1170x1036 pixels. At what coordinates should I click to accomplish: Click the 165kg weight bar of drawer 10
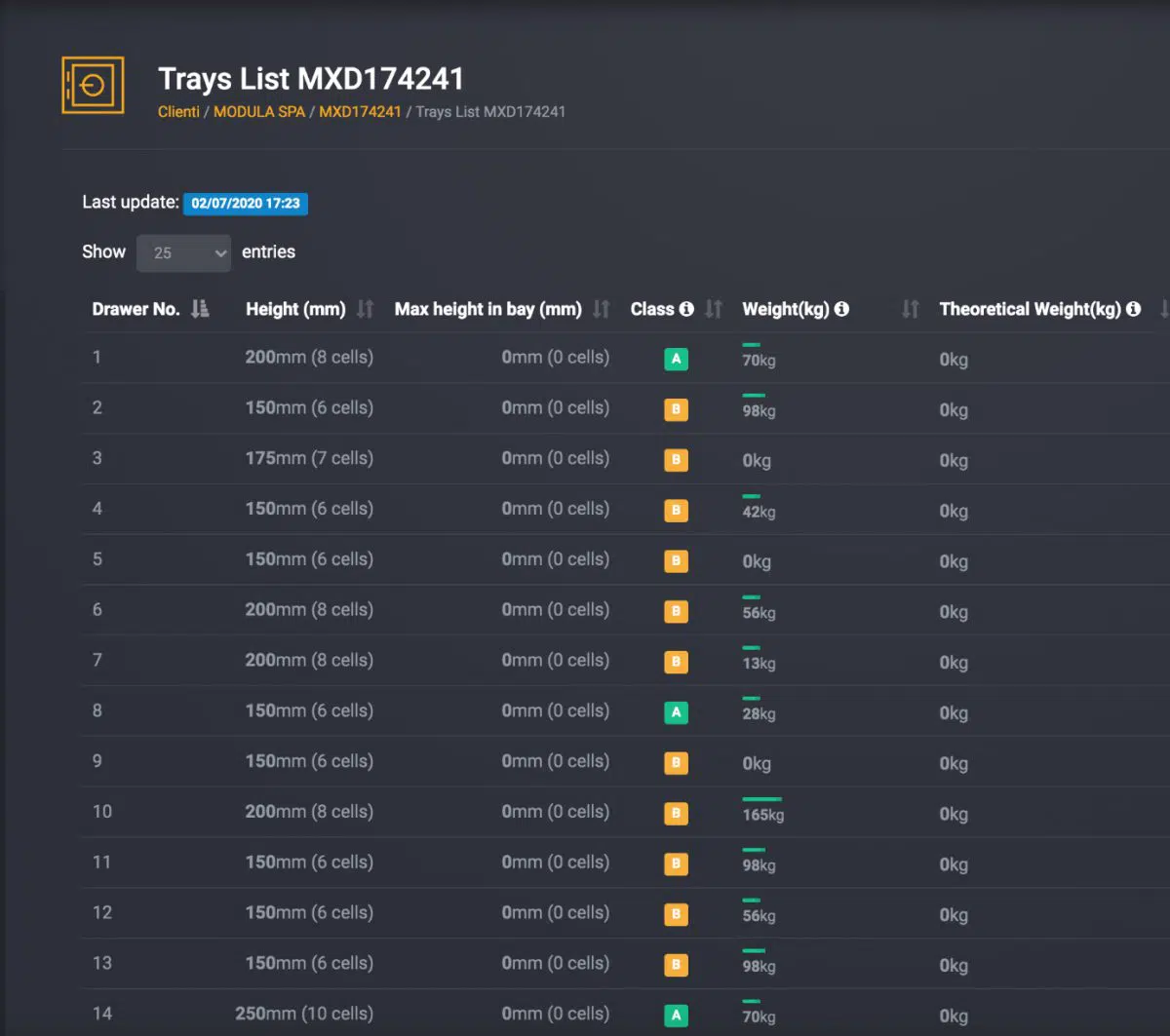coord(761,800)
